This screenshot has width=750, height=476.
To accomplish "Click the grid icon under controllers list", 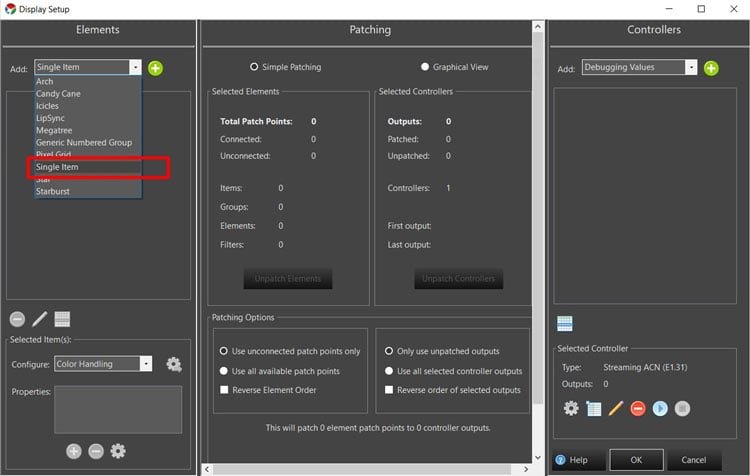I will coord(566,324).
